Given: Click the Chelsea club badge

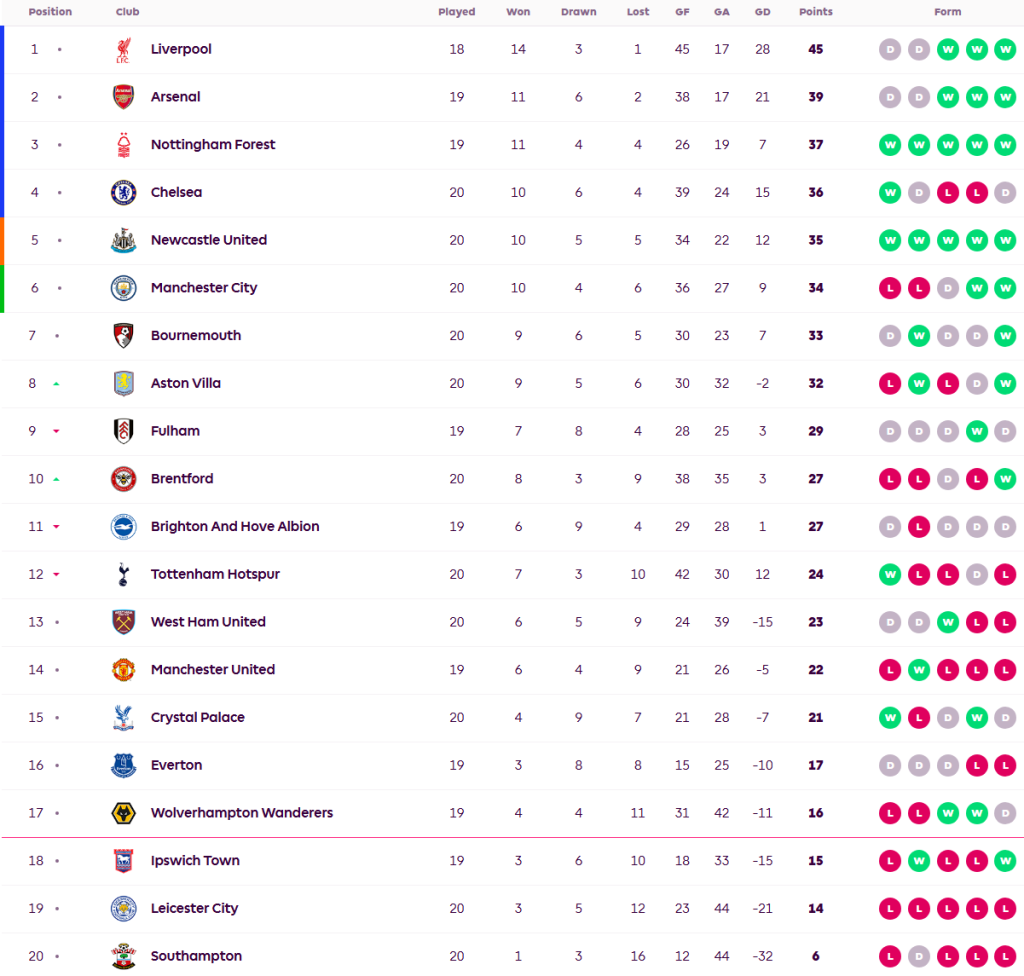Looking at the screenshot, I should click(123, 192).
